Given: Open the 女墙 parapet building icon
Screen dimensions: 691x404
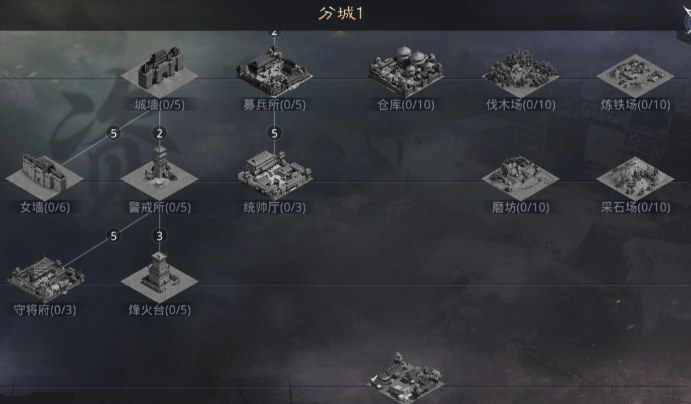Looking at the screenshot, I should pyautogui.click(x=45, y=177).
